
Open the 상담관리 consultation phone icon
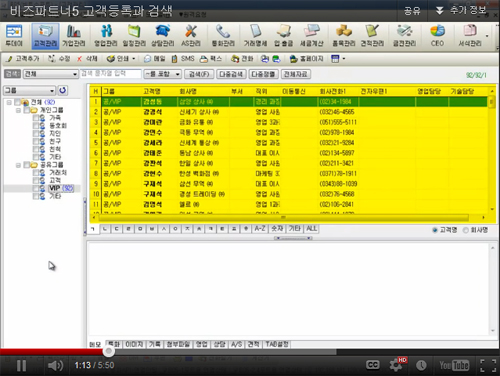(162, 35)
